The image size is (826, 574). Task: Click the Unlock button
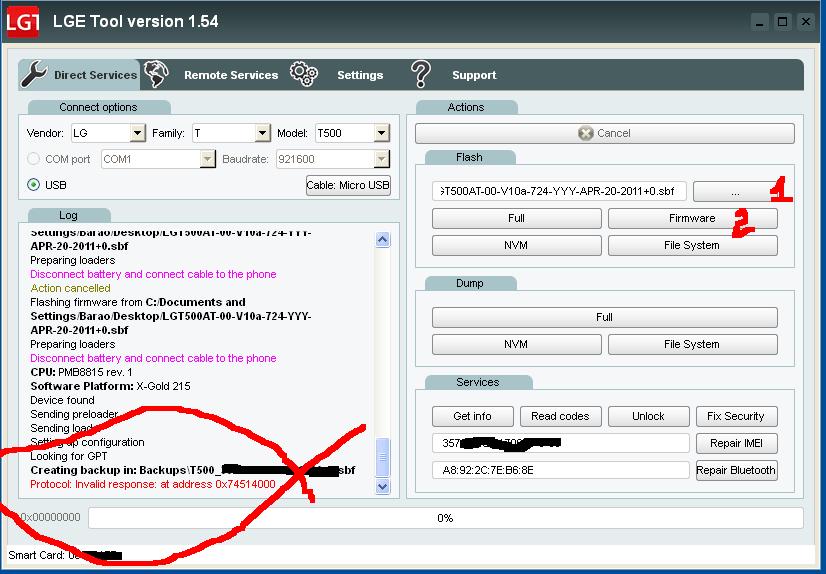pyautogui.click(x=648, y=417)
